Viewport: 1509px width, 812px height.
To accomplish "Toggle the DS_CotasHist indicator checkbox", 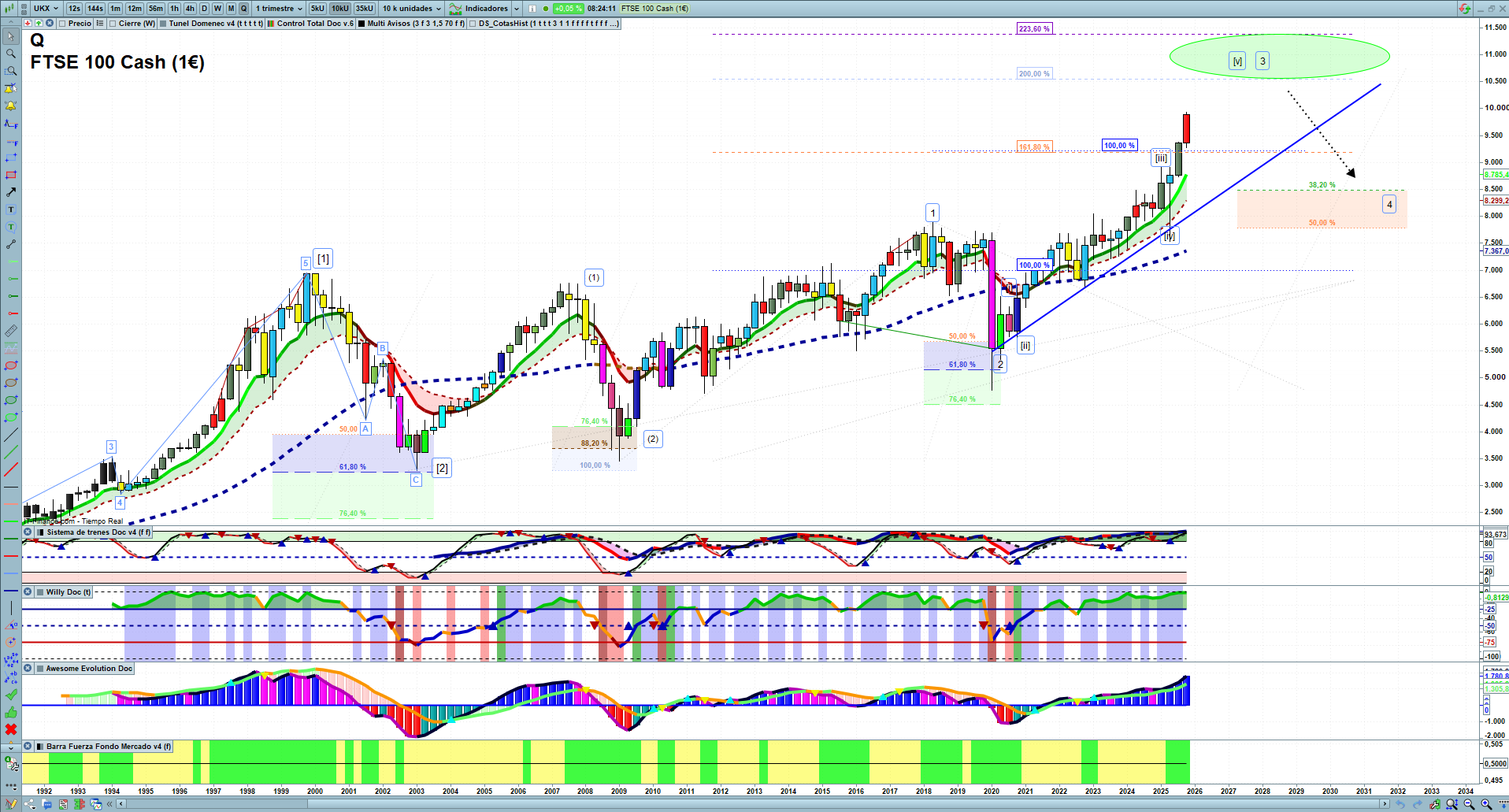I will click(473, 24).
